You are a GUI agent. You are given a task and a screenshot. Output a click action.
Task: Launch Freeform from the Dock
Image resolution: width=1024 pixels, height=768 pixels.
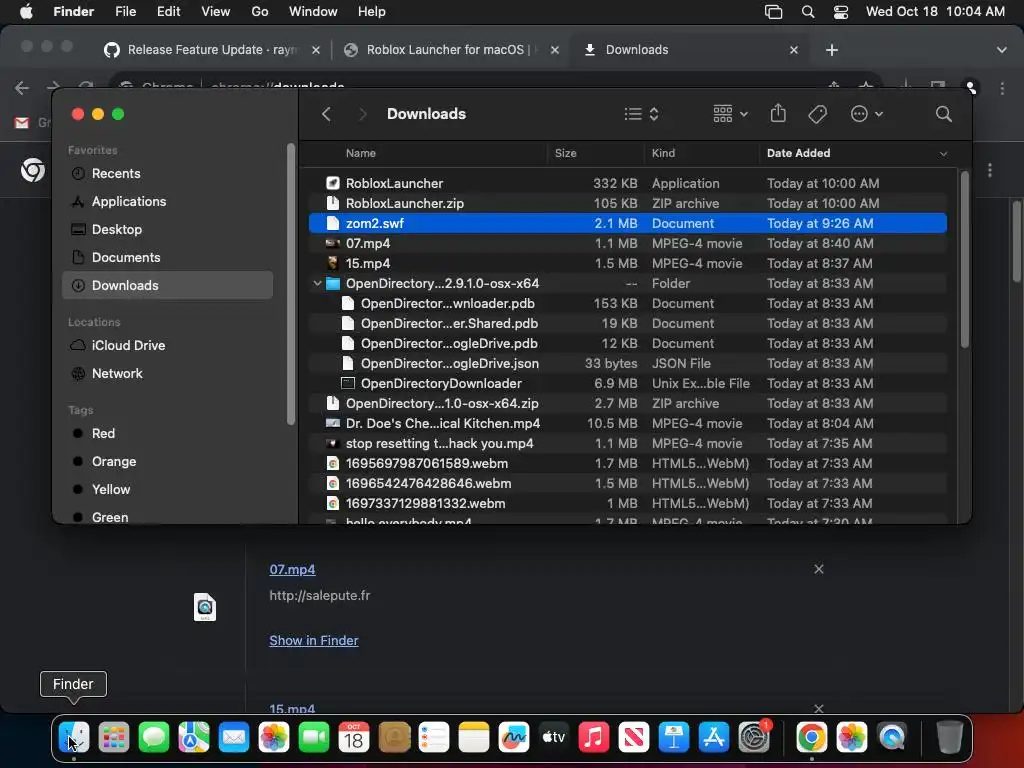514,737
